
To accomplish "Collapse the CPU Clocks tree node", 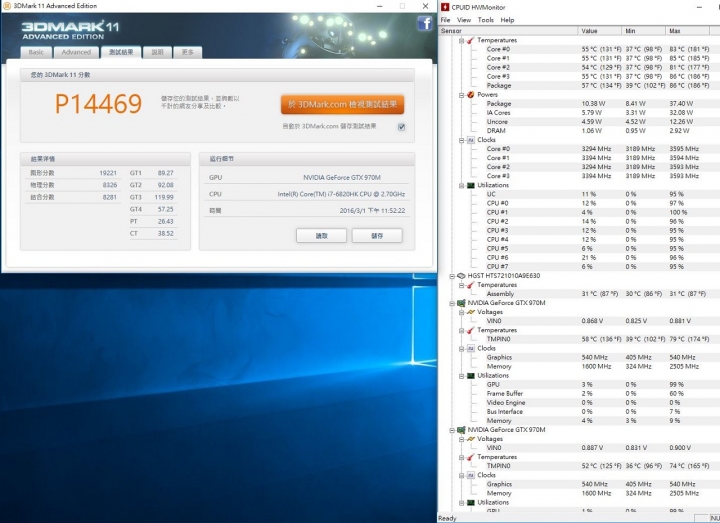I will coord(461,140).
